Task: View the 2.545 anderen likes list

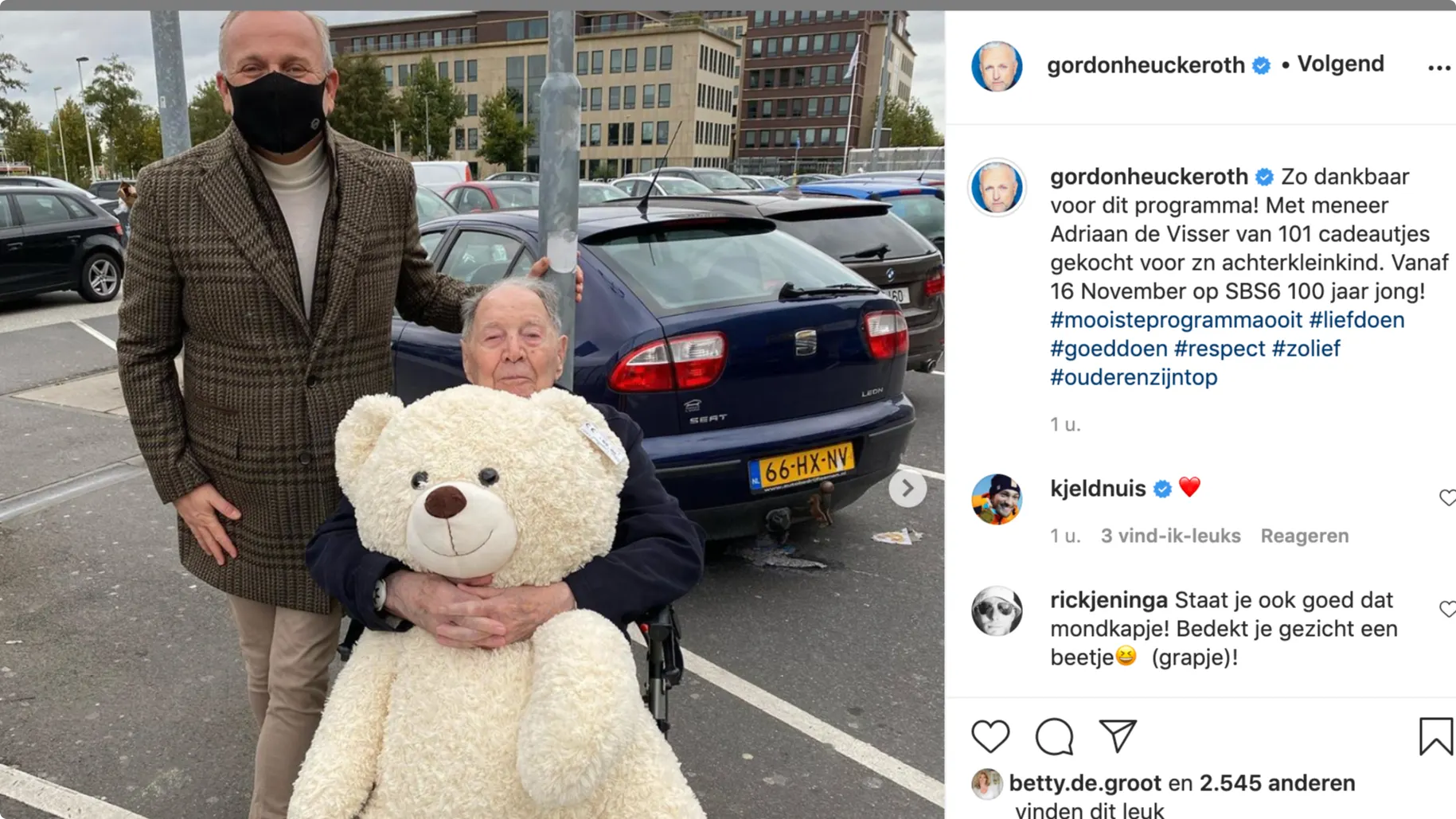Action: coord(1277,783)
